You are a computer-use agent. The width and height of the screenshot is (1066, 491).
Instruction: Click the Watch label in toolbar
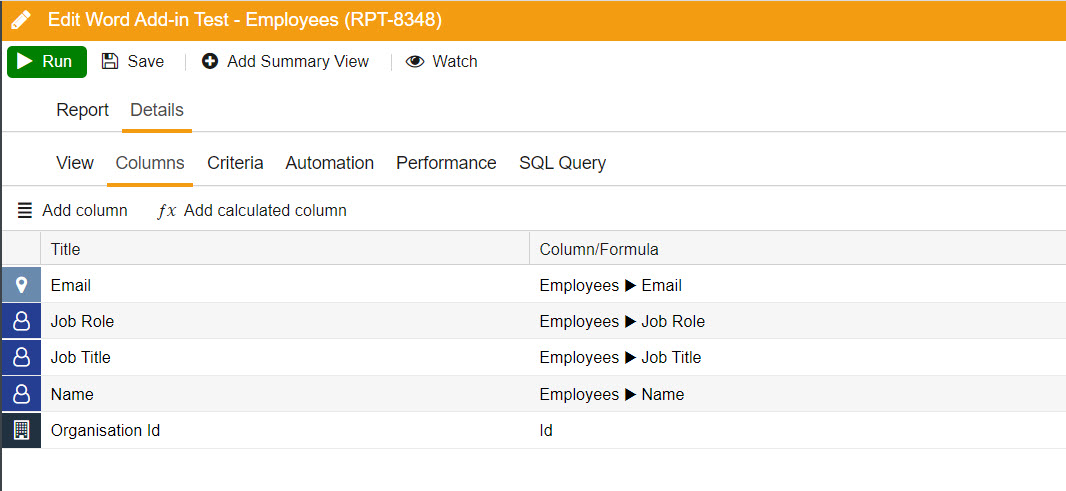click(455, 61)
